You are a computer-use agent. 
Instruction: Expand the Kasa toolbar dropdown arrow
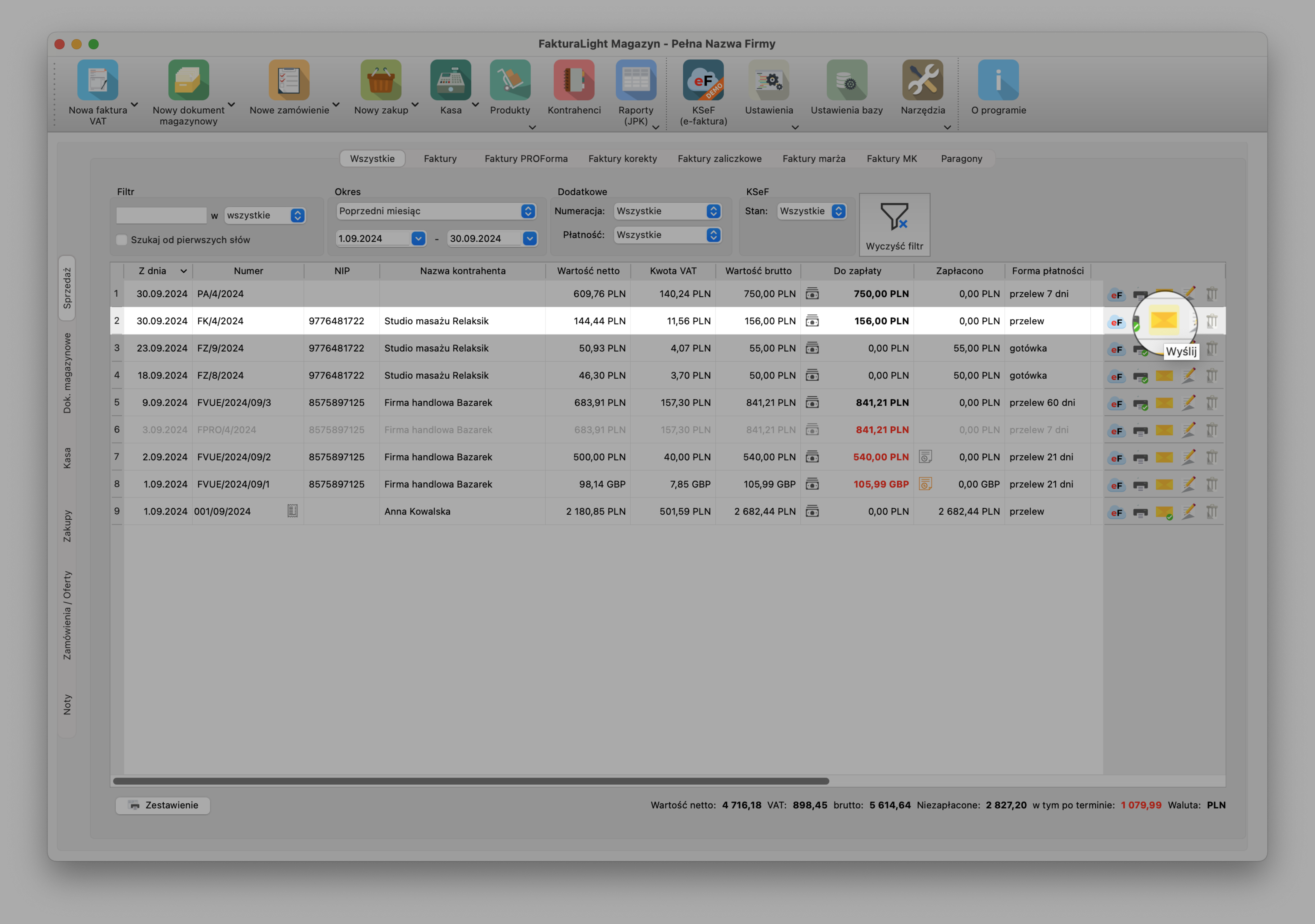tap(476, 105)
